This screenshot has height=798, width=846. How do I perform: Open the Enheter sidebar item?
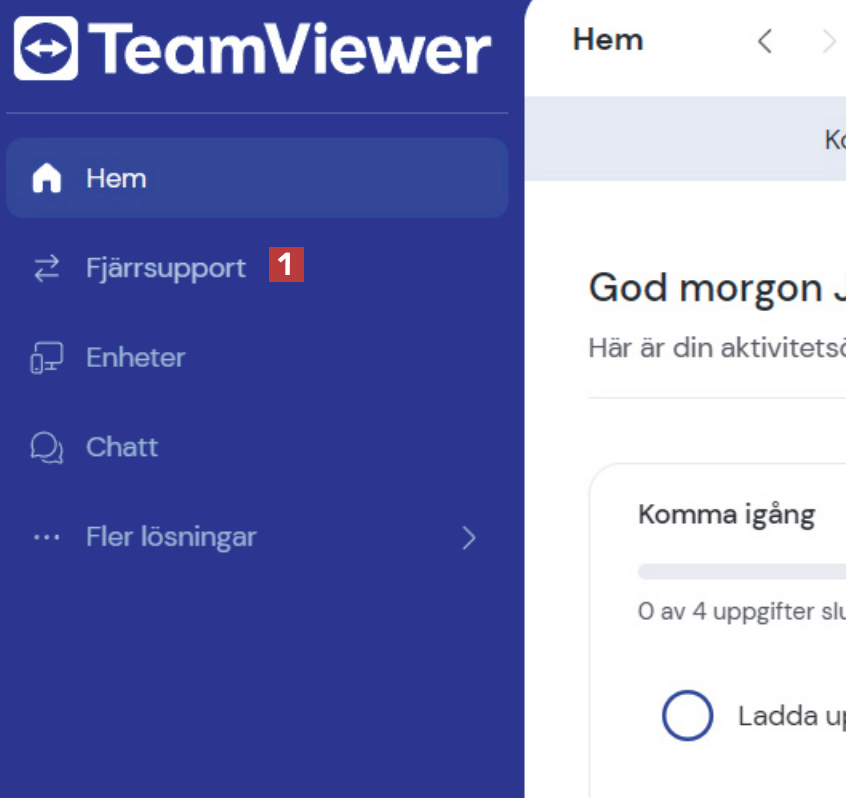click(x=257, y=357)
